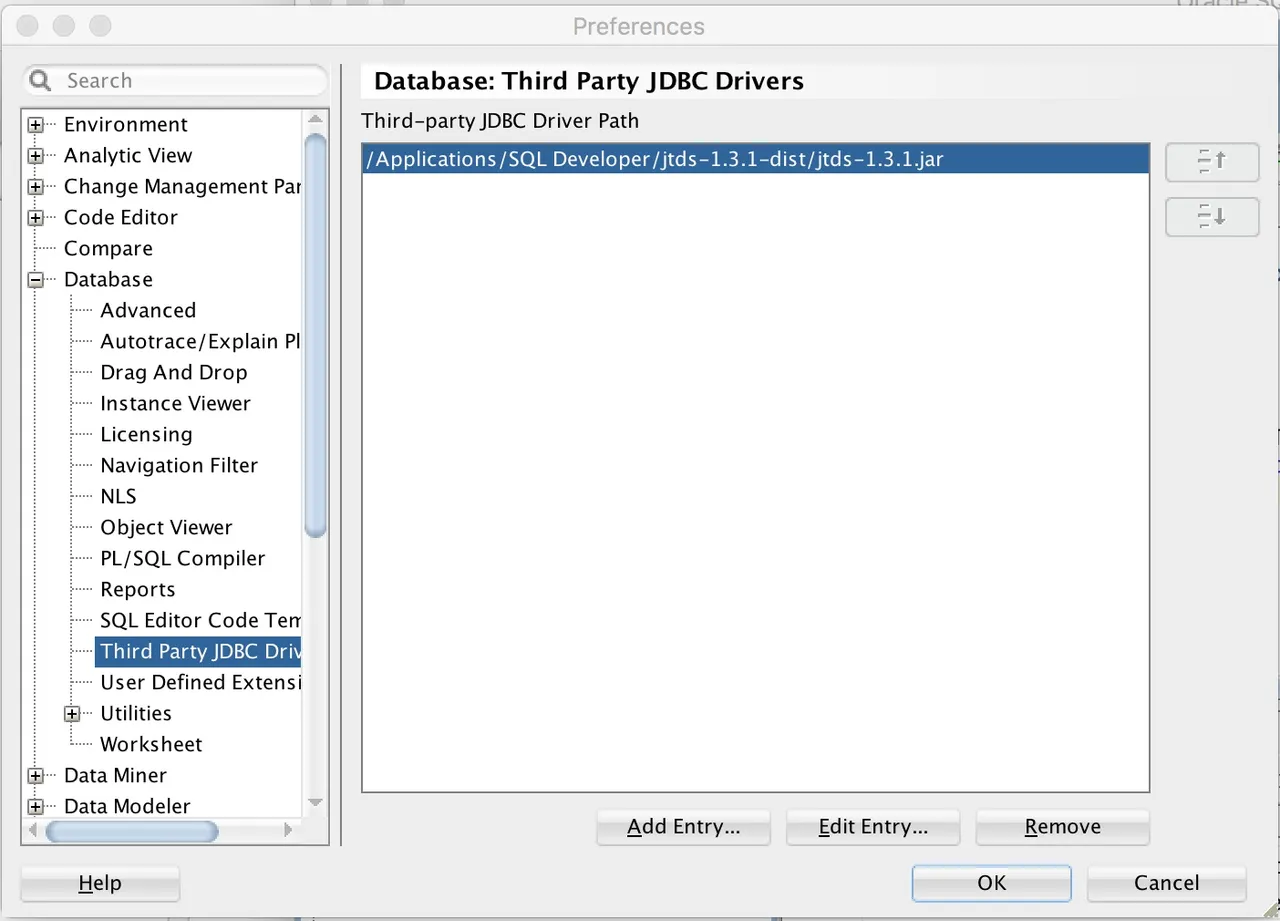Click the tree scroll up arrow
The width and height of the screenshot is (1280, 921).
[316, 119]
